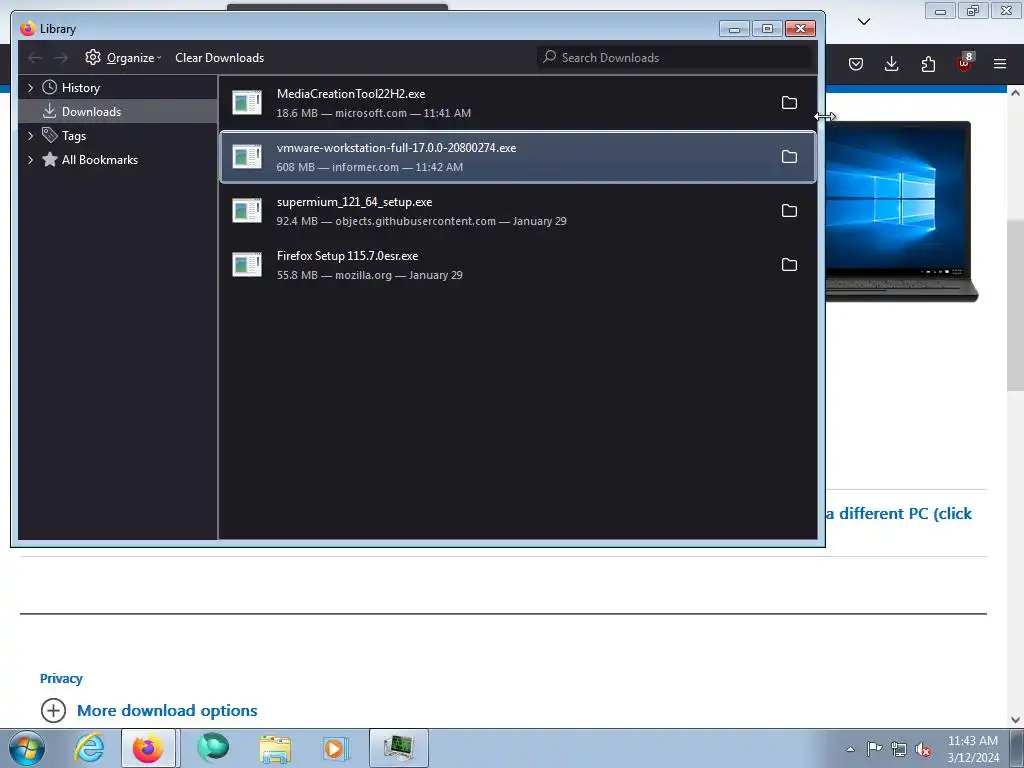Expand the All Bookmarks tree node
The width and height of the screenshot is (1024, 768).
point(30,160)
